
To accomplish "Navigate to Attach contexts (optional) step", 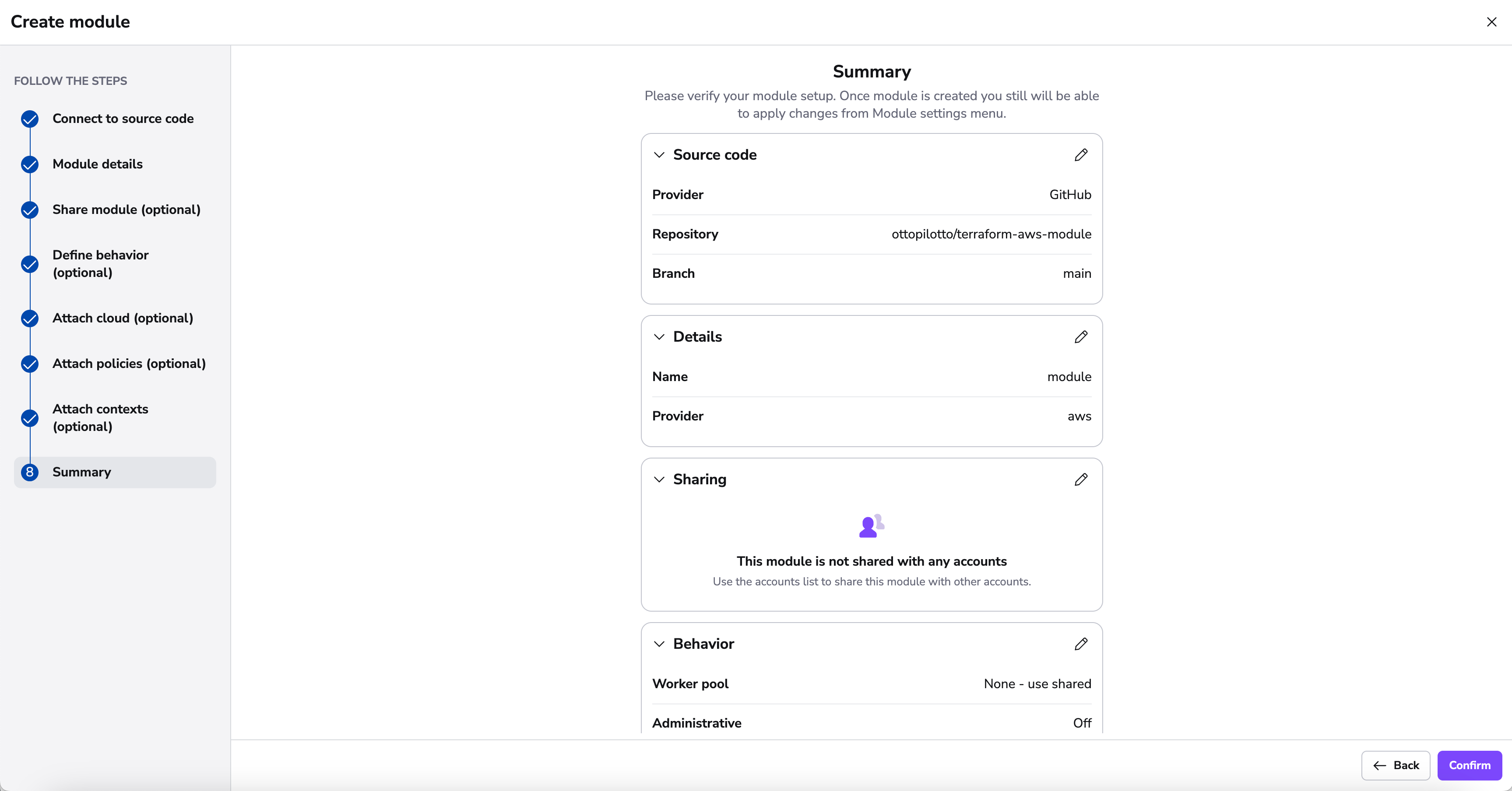I will click(x=100, y=418).
